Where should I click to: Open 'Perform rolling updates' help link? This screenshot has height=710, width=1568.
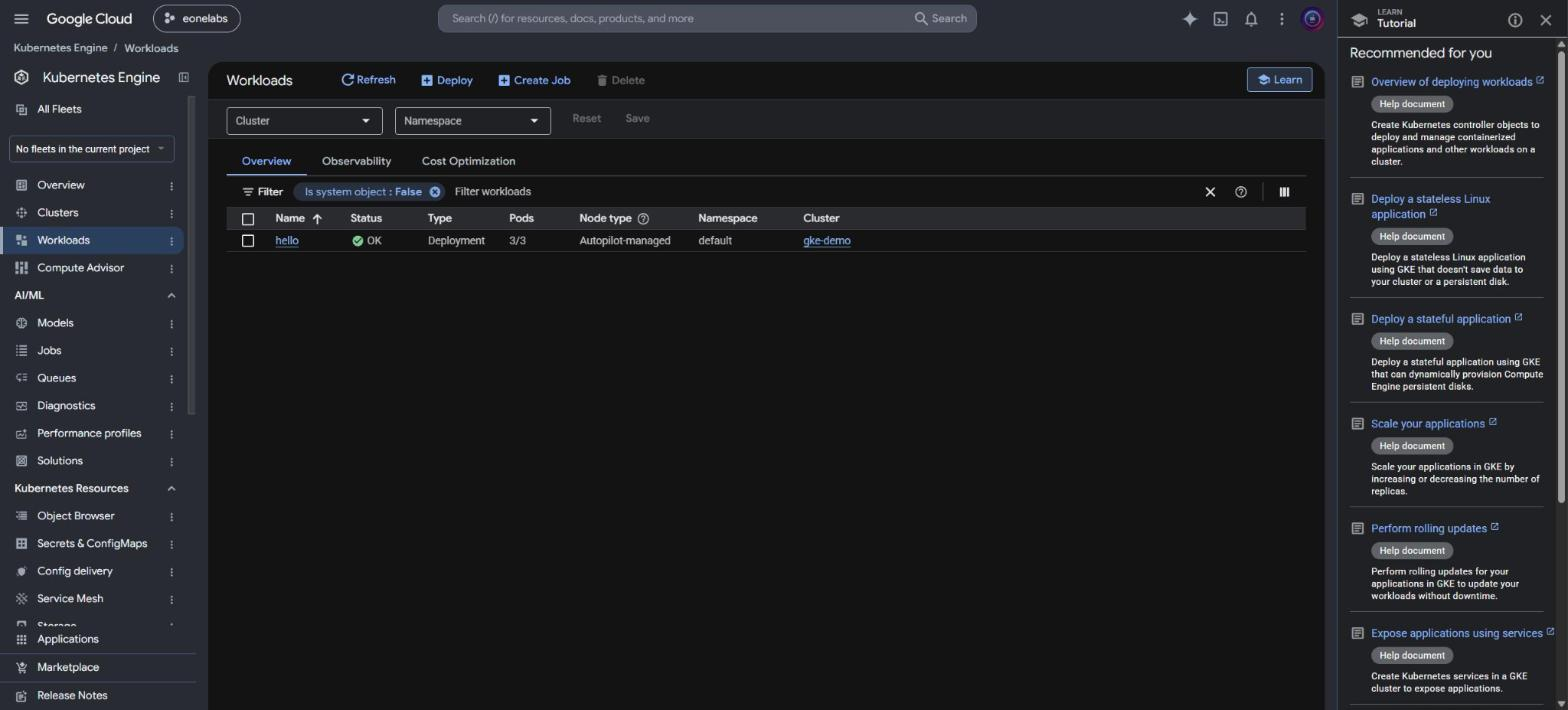1429,529
